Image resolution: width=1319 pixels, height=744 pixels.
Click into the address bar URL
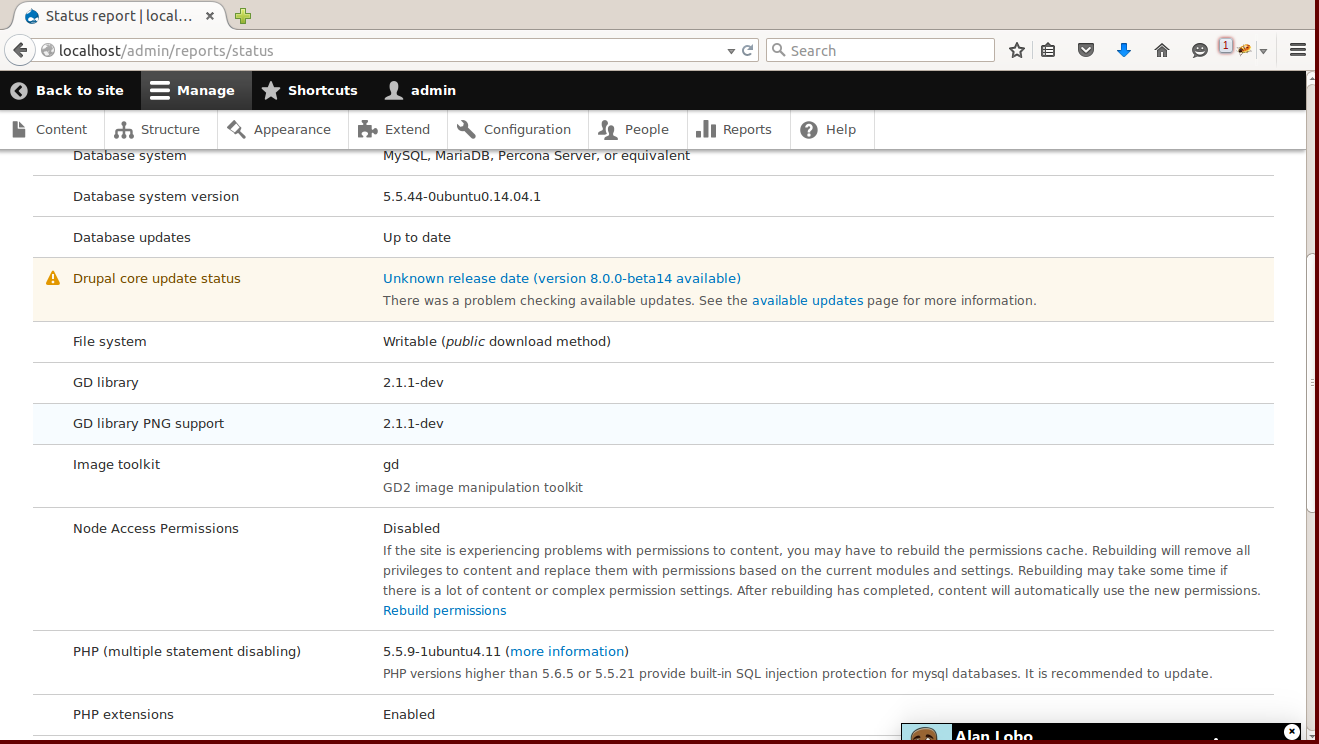pyautogui.click(x=390, y=51)
